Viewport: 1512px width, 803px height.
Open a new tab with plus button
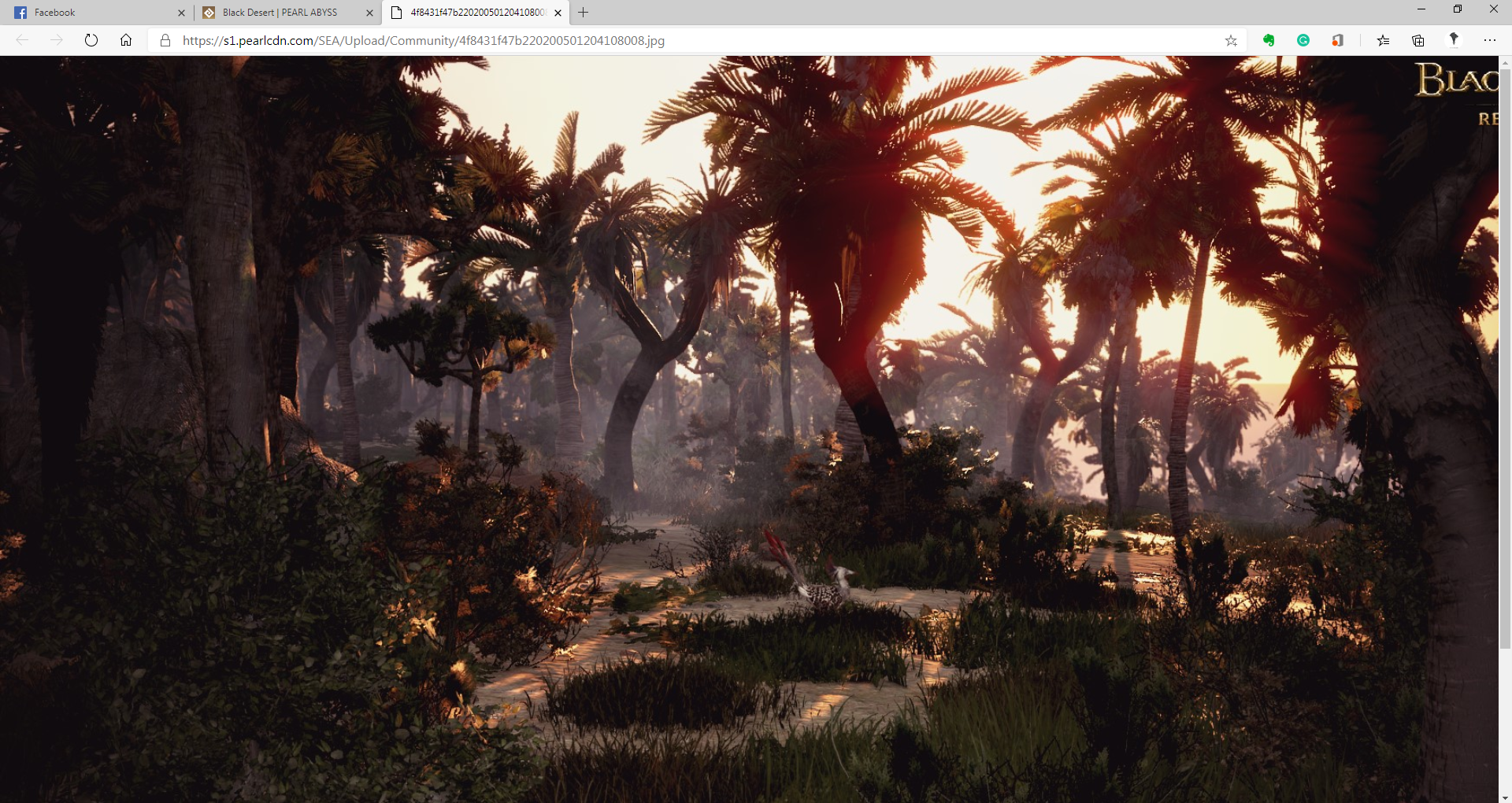583,13
